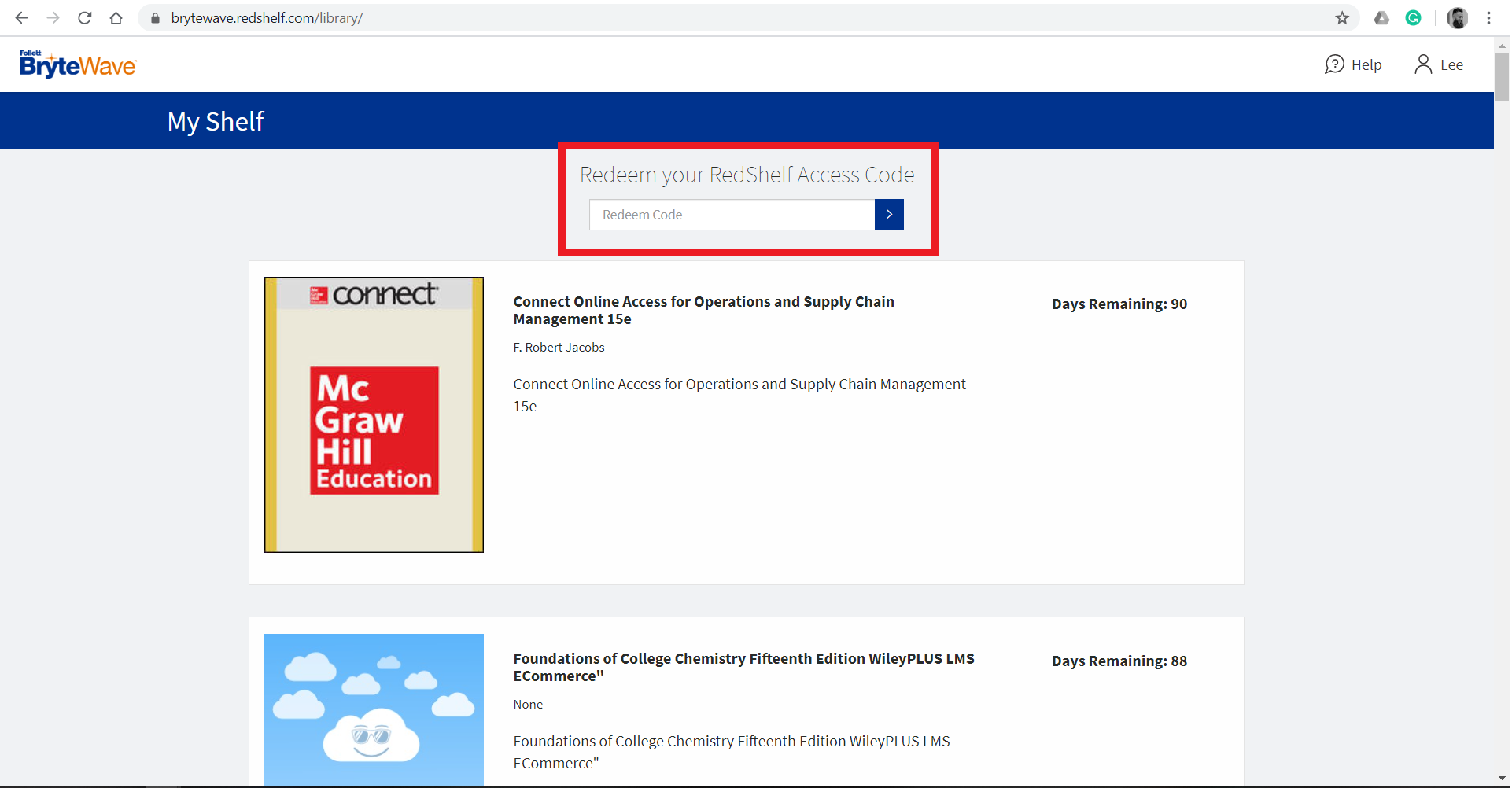Open the Google Drive extension icon
The height and width of the screenshot is (788, 1512).
(x=1381, y=18)
